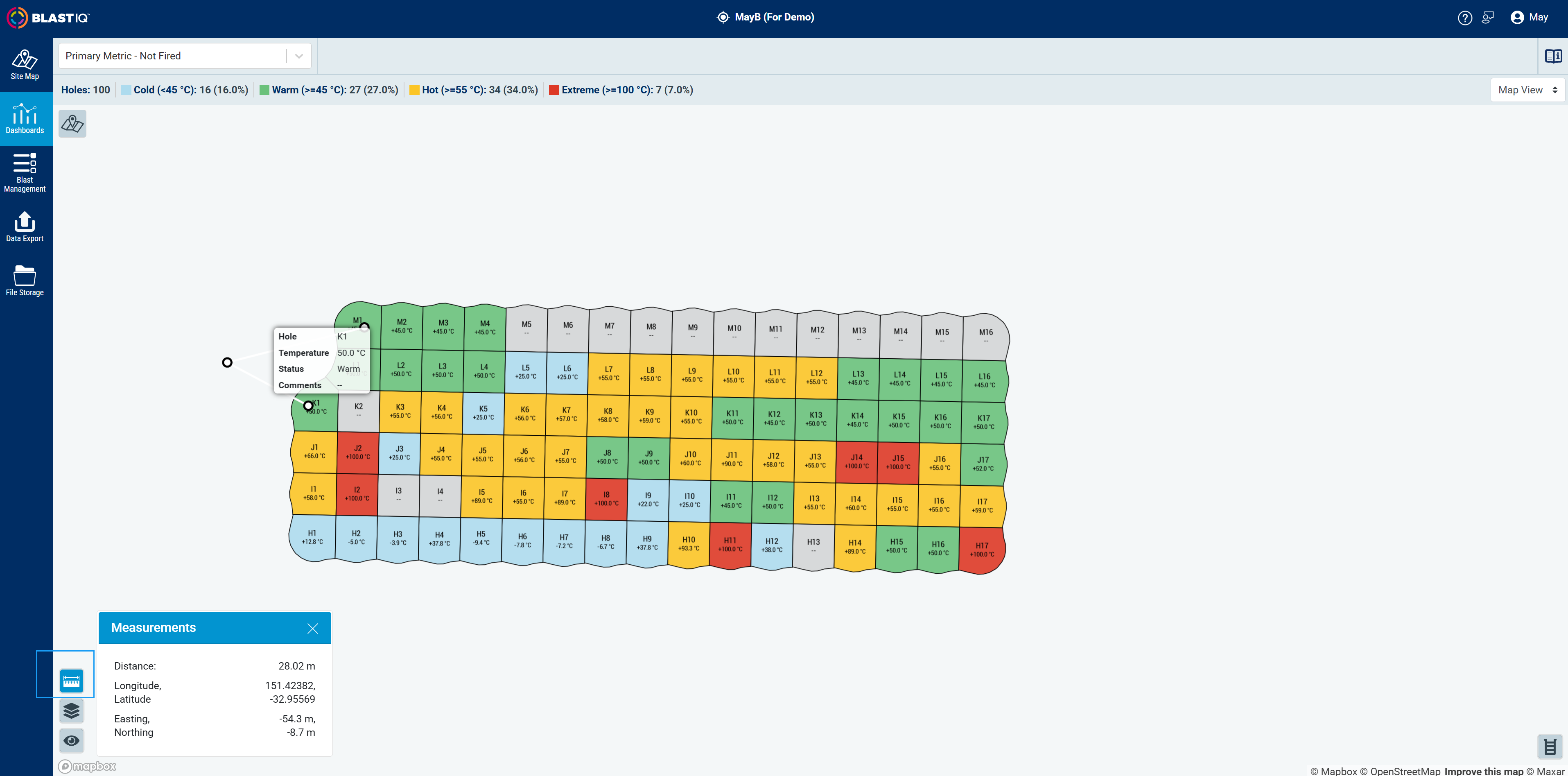
Task: Click the Maxar attribution link
Action: (x=1546, y=771)
